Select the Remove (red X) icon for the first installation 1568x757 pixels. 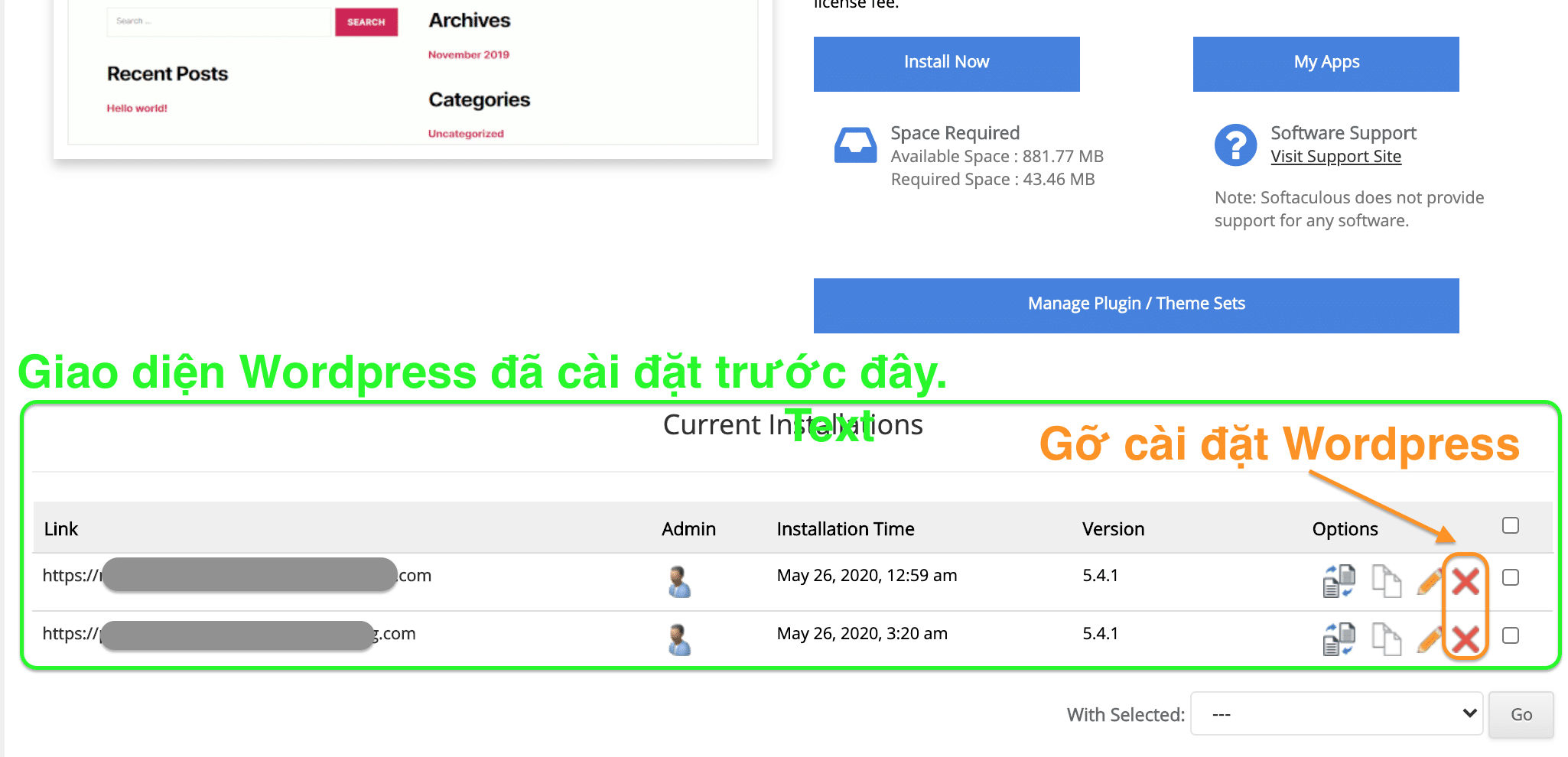[1466, 581]
